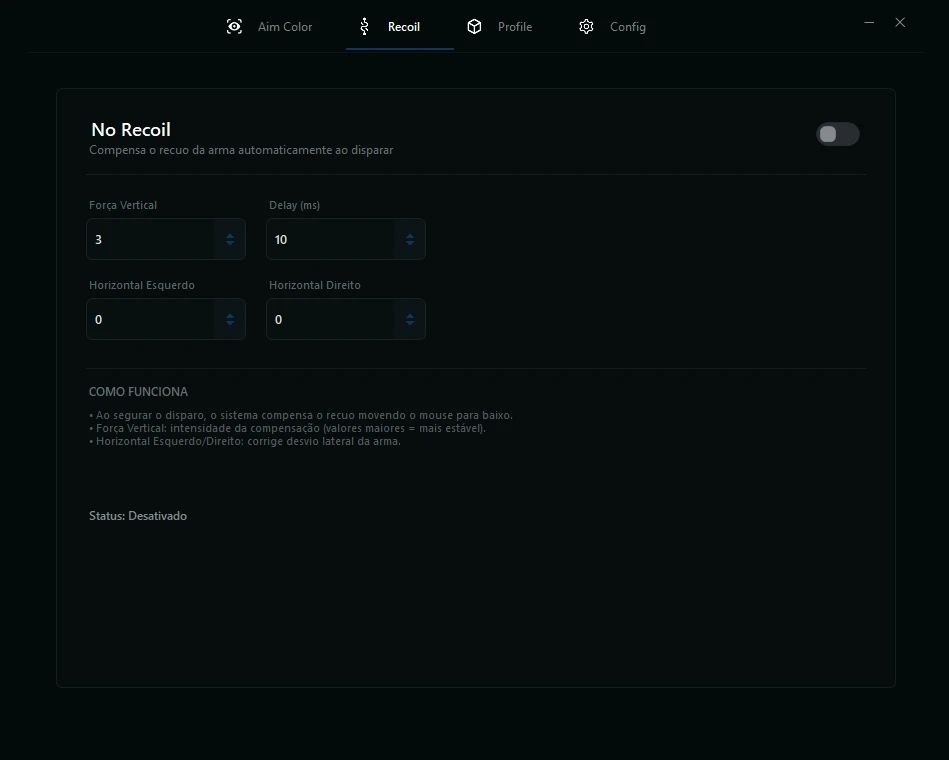Increase Delay (ms) with up arrow
949x760 pixels.
tap(410, 235)
